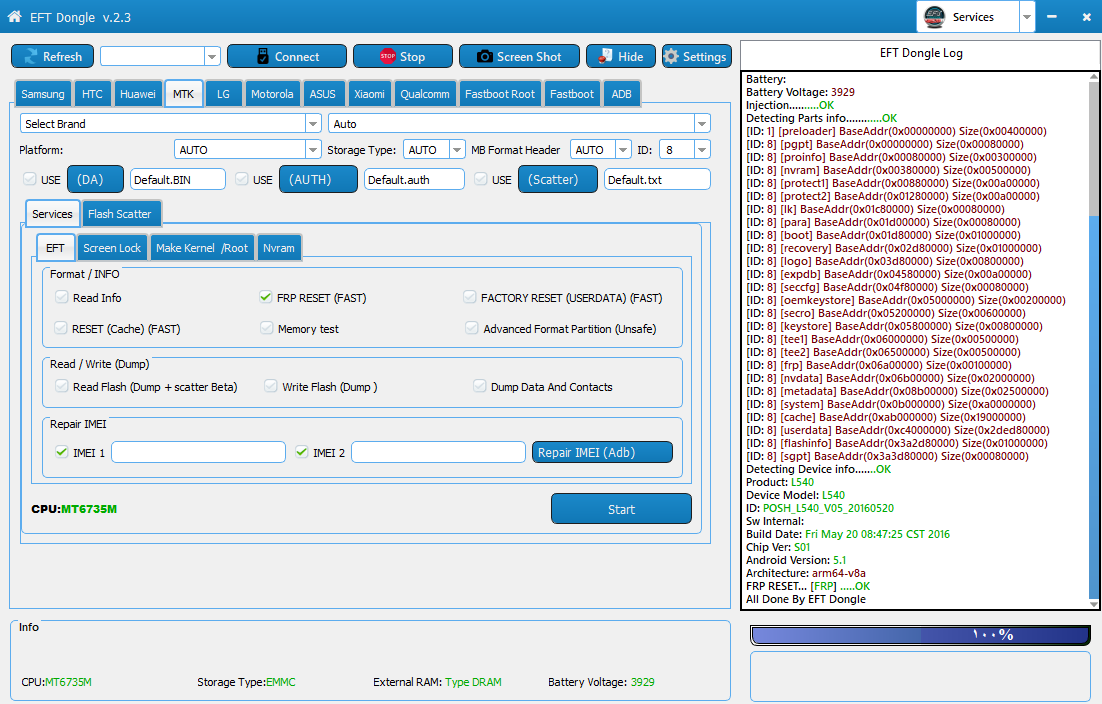Switch to the Motorola tab

pos(272,94)
